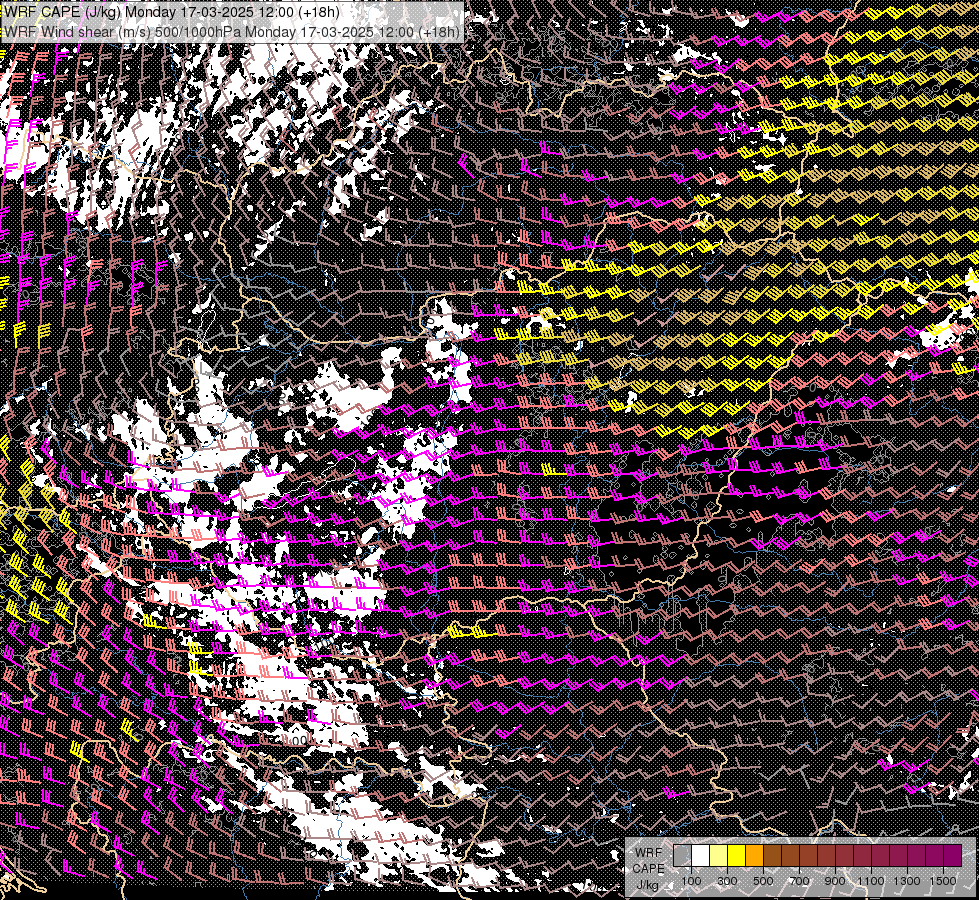Image resolution: width=979 pixels, height=900 pixels.
Task: Click the legend value 500
Action: pos(763,881)
